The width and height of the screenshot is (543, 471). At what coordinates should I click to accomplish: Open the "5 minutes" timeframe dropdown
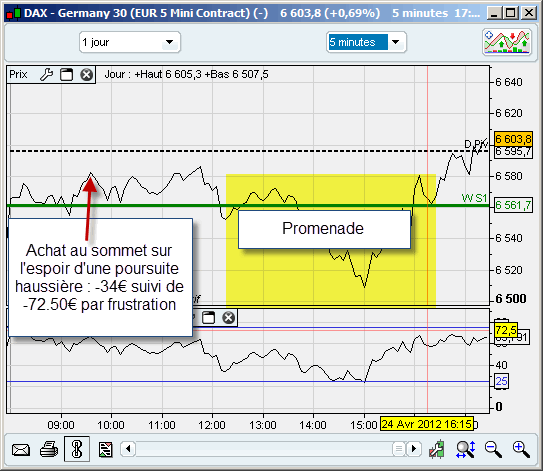coord(366,42)
